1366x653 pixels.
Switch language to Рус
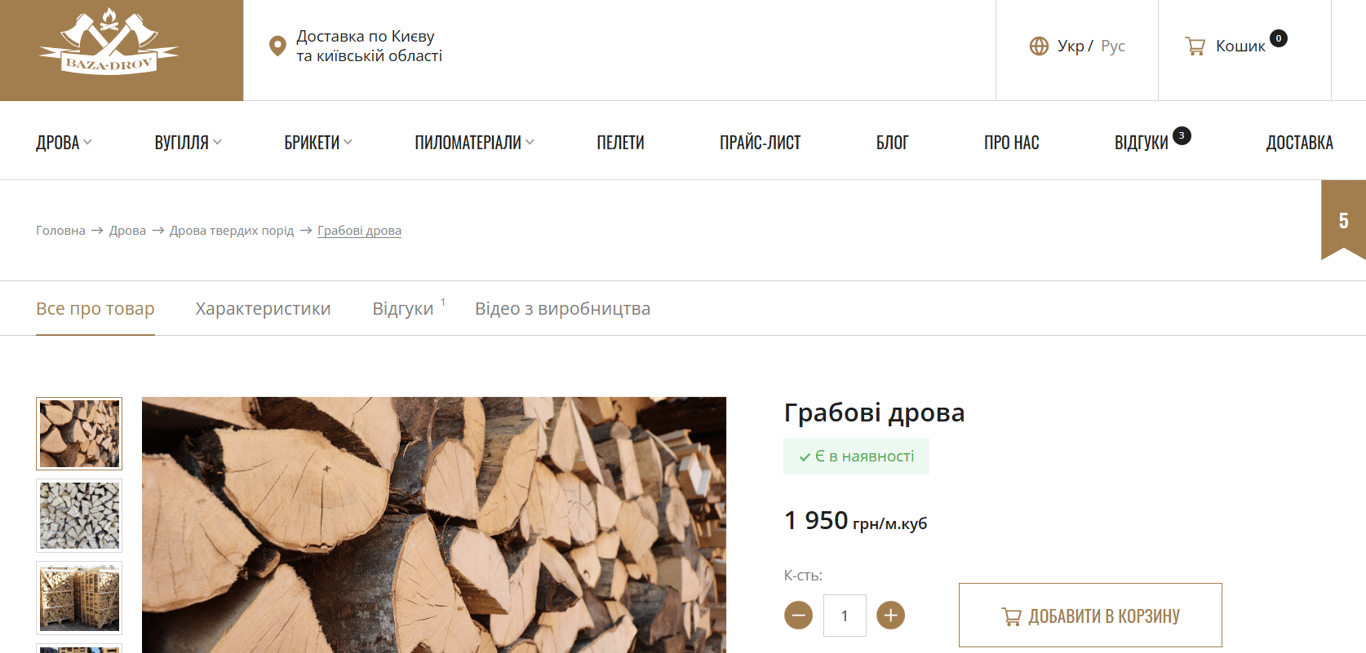coord(1113,46)
